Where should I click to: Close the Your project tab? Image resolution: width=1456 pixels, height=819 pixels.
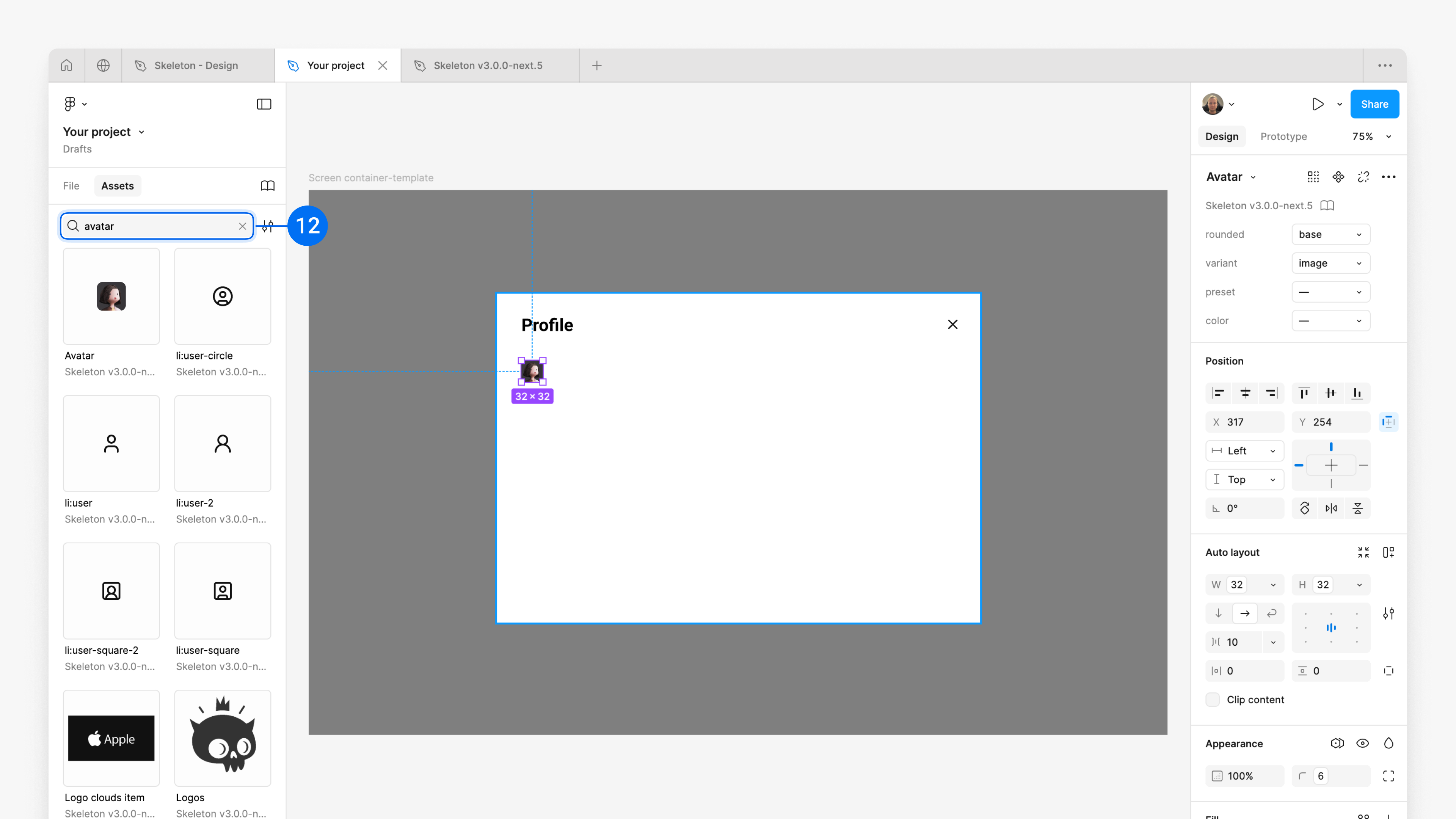click(383, 66)
